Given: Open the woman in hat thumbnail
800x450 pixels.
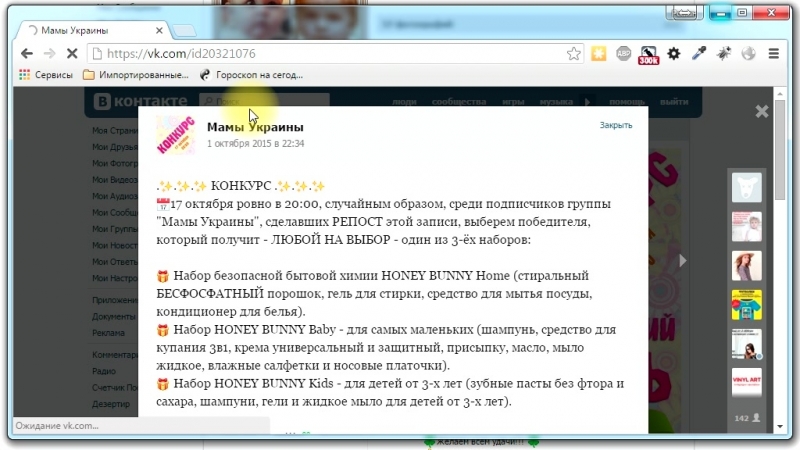Looking at the screenshot, I should [746, 265].
